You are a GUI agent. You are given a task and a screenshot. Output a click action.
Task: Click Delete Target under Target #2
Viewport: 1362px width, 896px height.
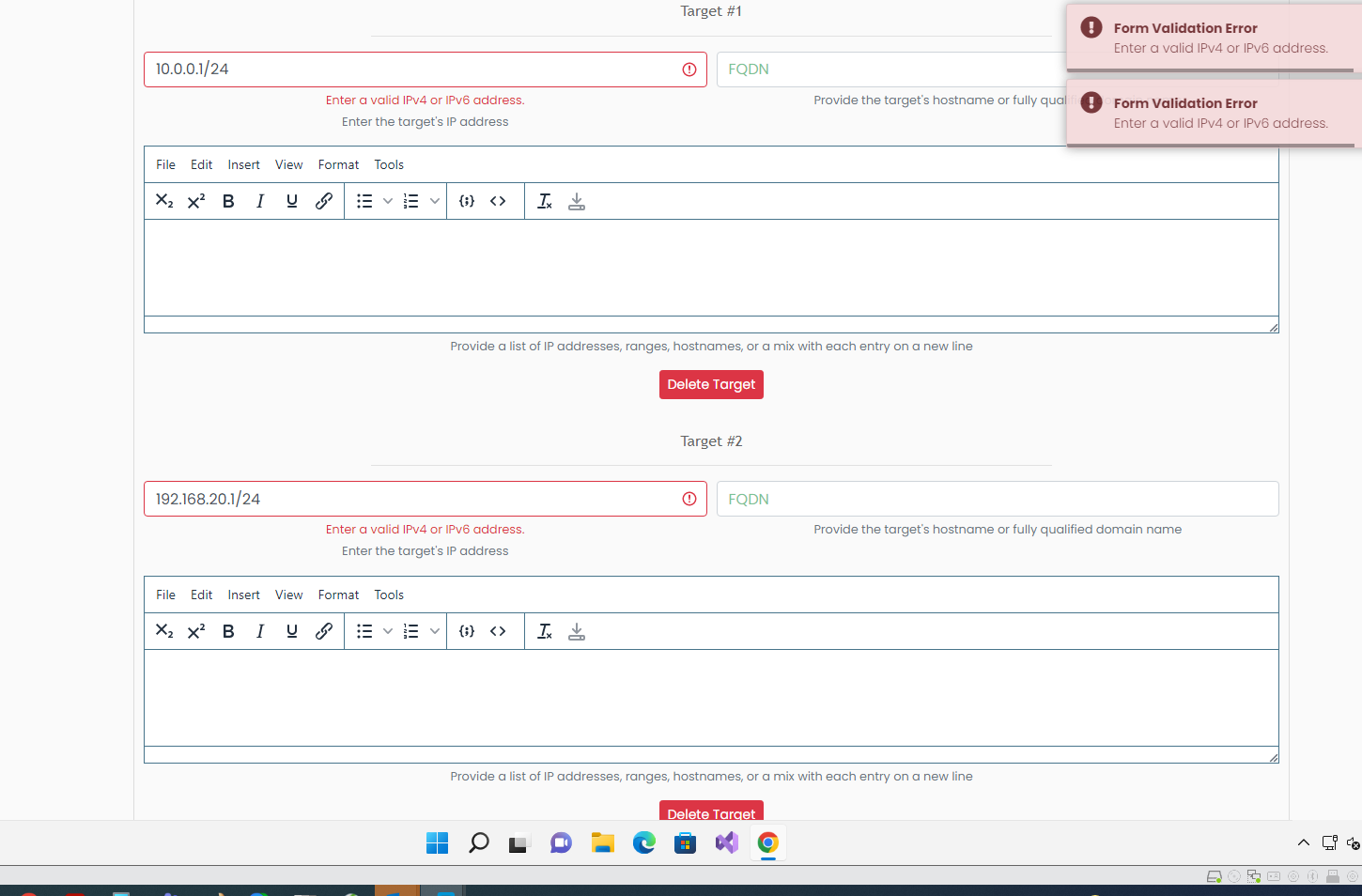pos(711,813)
